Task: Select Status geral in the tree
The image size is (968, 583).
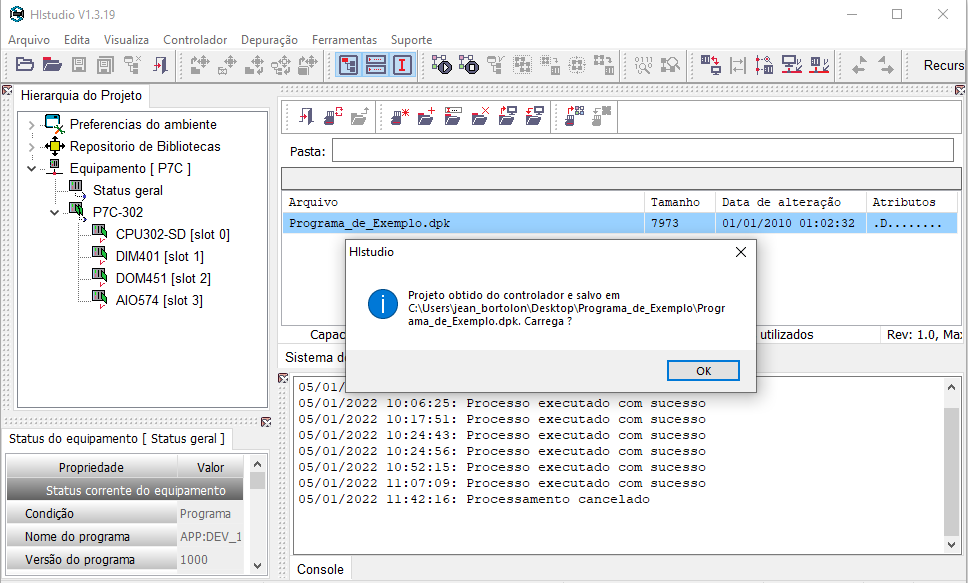Action: (128, 190)
